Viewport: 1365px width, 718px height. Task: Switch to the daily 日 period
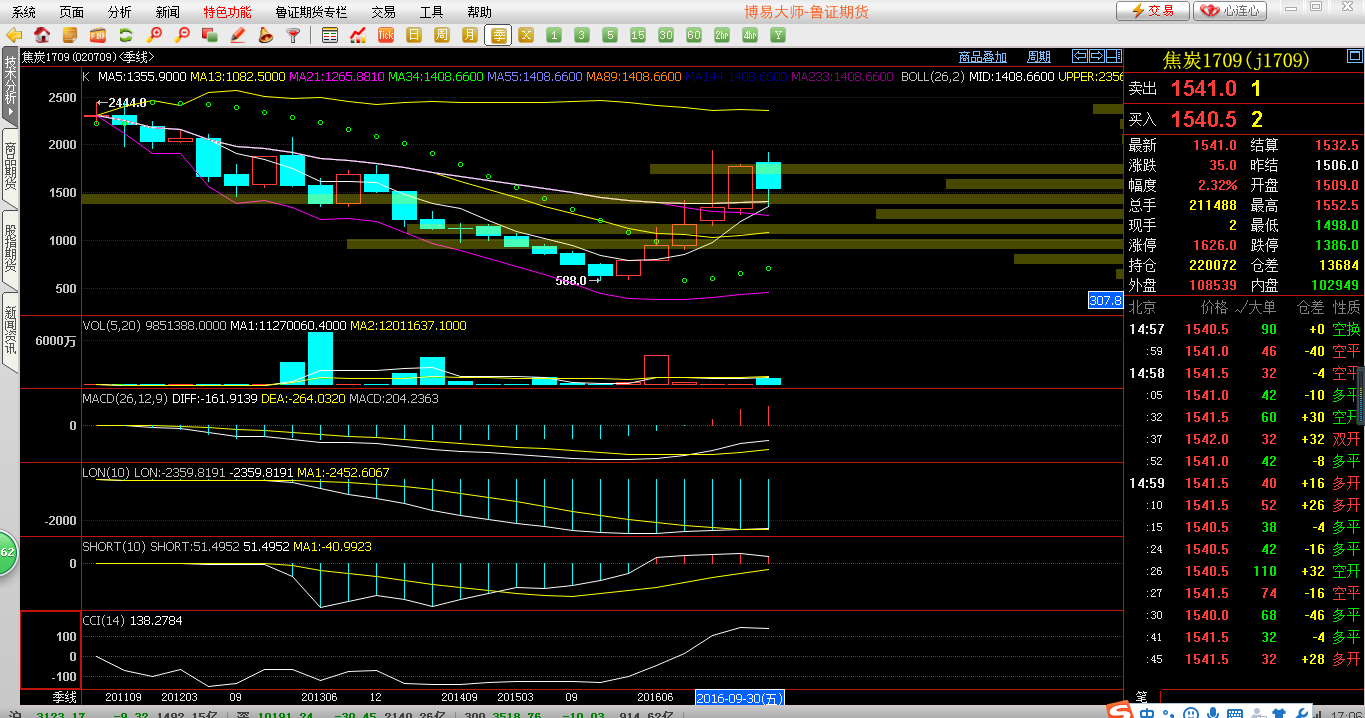tap(414, 36)
